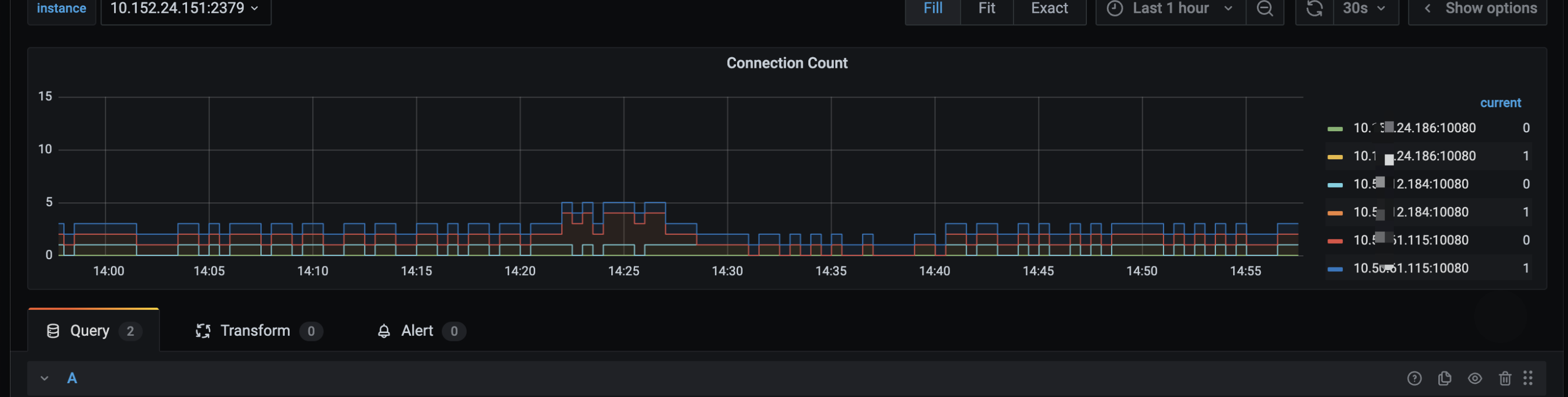
Task: Select the blue series label ending 61.115:10080
Action: click(x=1411, y=268)
